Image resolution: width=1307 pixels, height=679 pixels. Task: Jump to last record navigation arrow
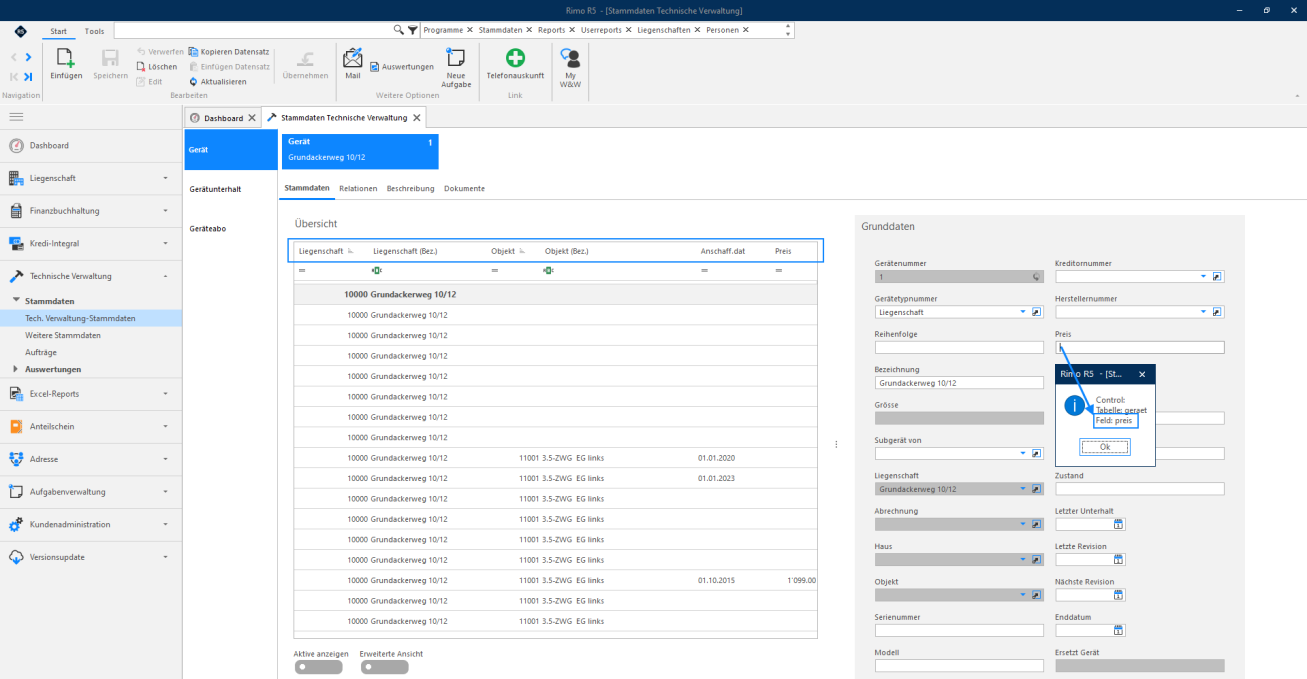coord(28,76)
